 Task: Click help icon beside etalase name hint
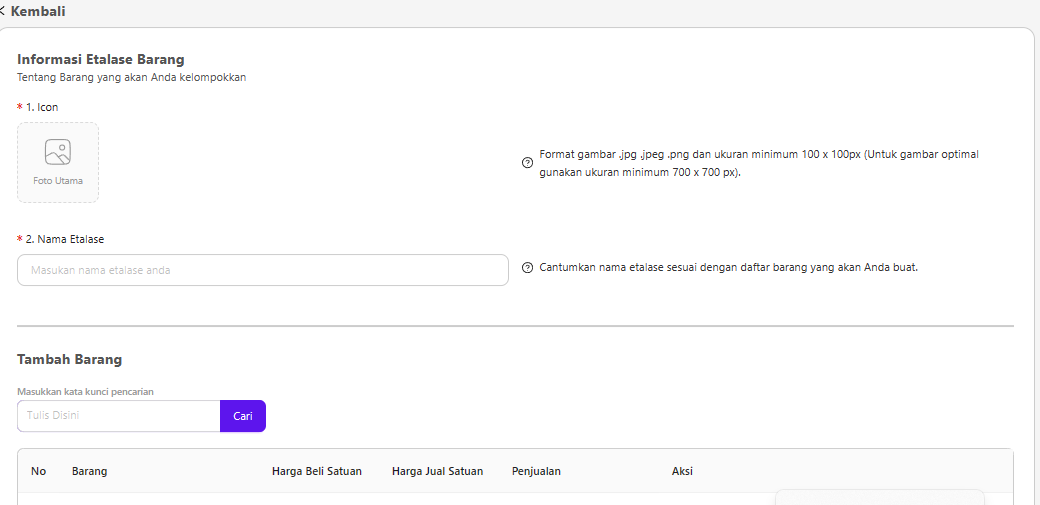527,268
